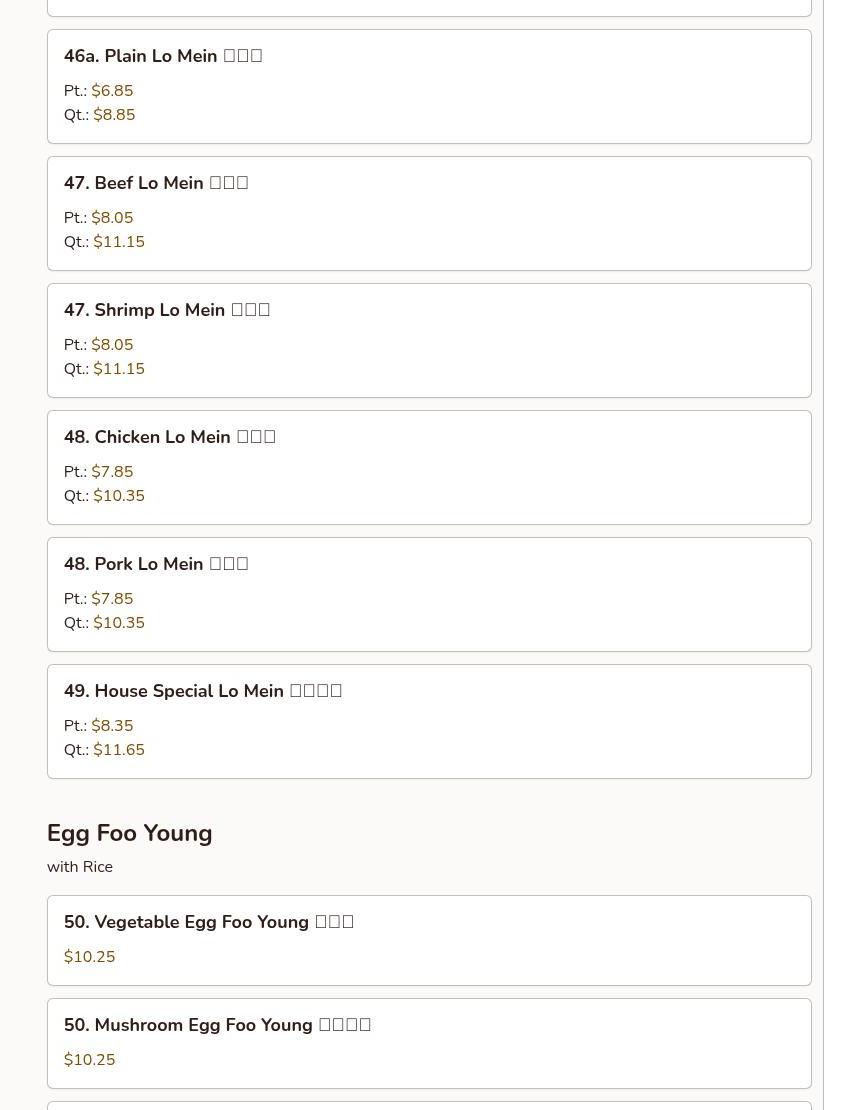Screen dimensions: 844x1110
Task: Pick the Pork Lo Mein quart price
Action: 119,623
